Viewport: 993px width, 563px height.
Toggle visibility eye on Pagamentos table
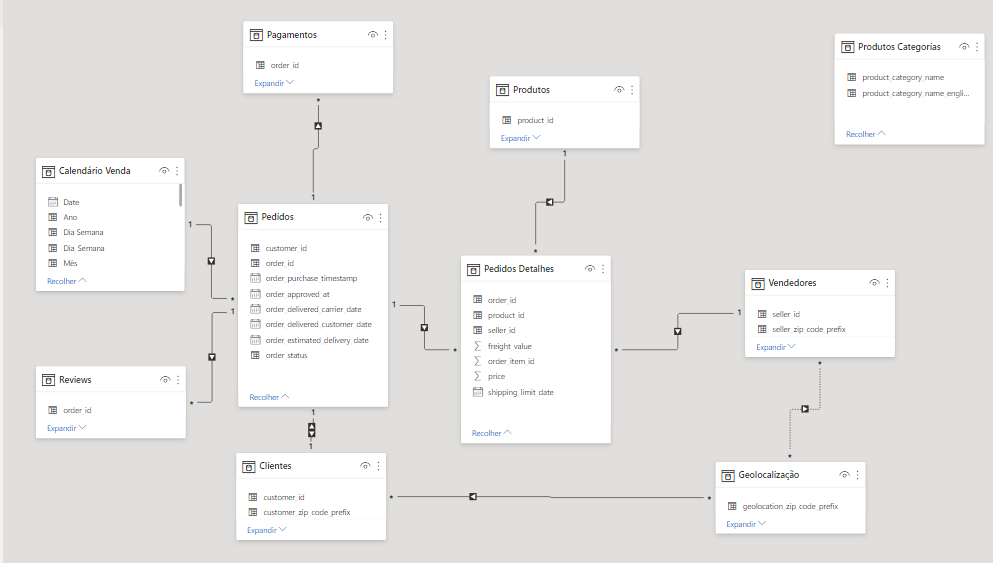pyautogui.click(x=372, y=35)
